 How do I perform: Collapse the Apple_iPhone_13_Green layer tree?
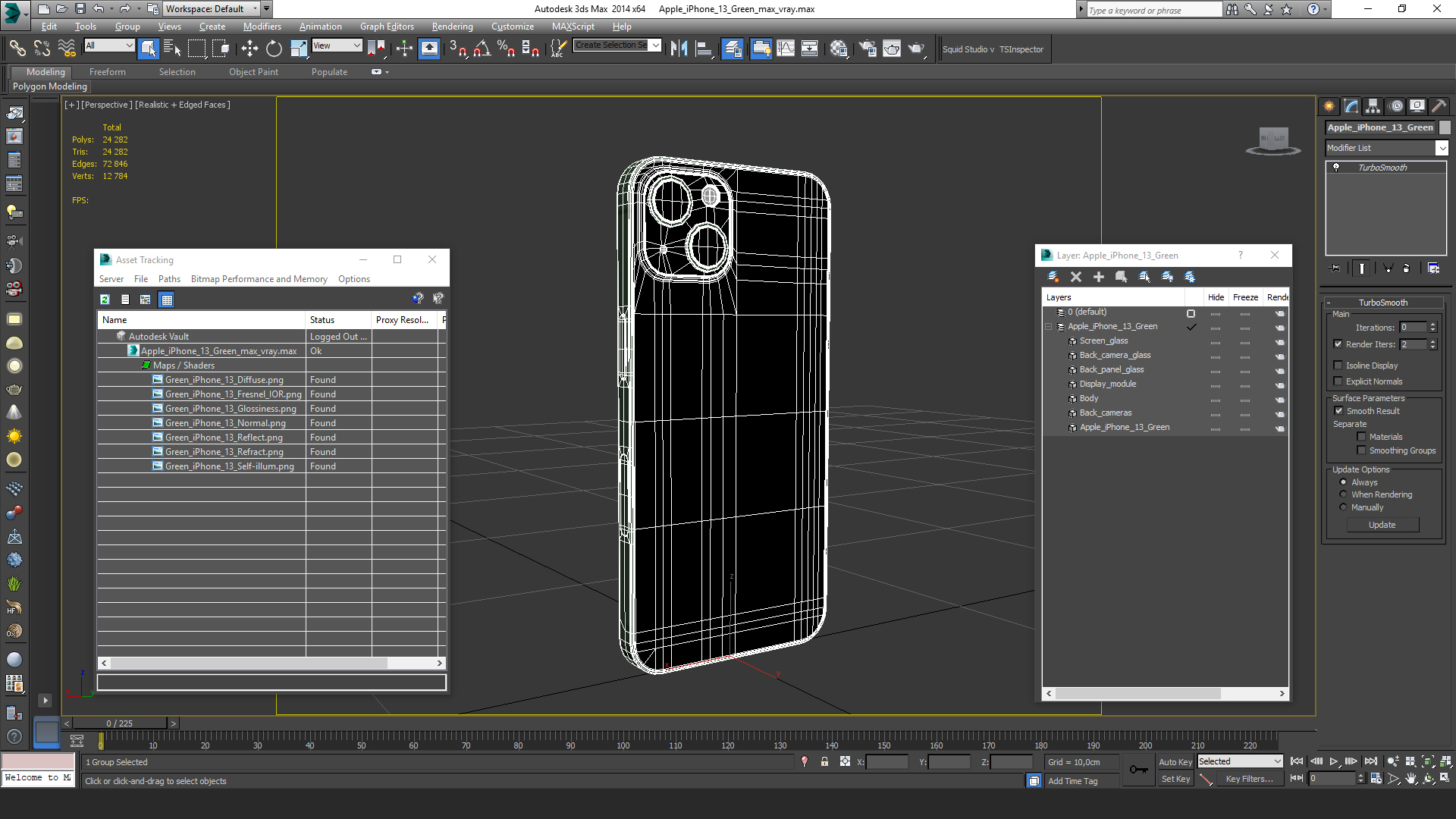pyautogui.click(x=1049, y=327)
